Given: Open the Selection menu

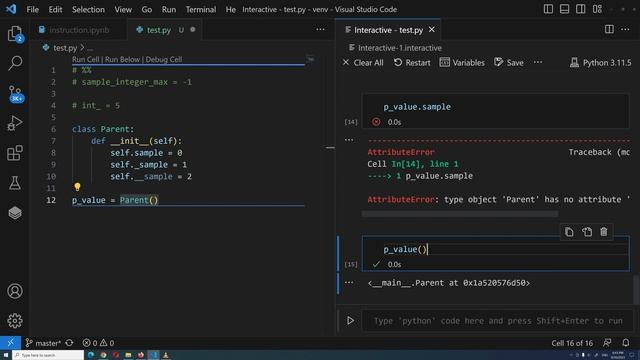Looking at the screenshot, I should pyautogui.click(x=88, y=9).
